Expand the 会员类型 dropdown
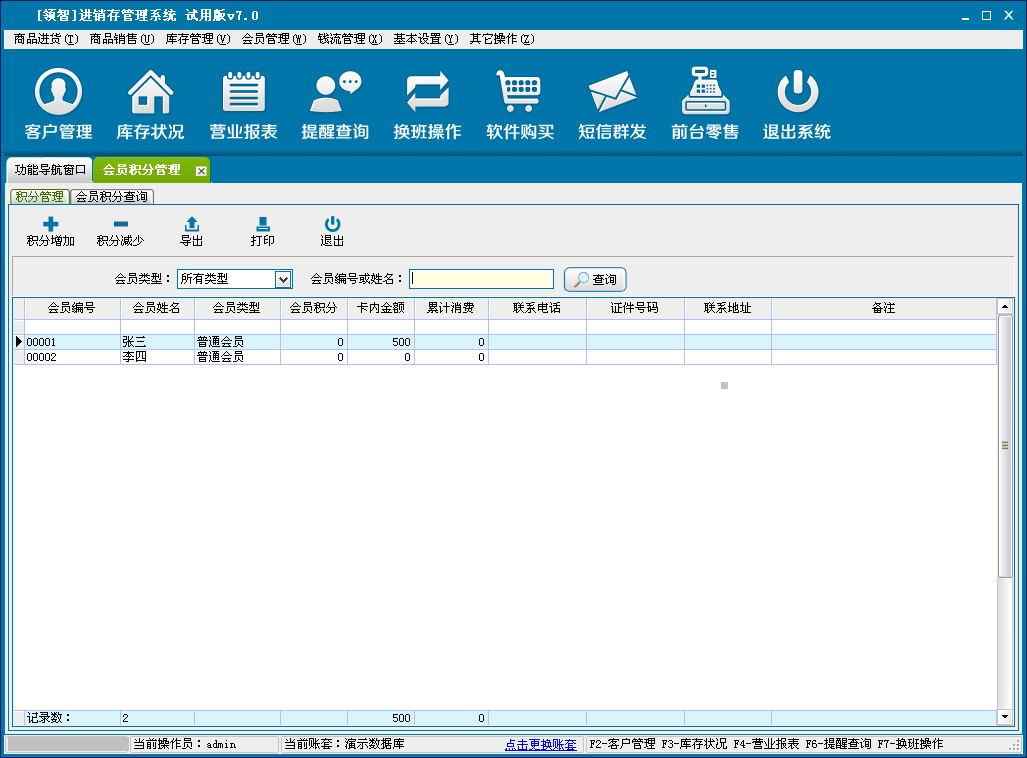The width and height of the screenshot is (1027, 758). (283, 279)
